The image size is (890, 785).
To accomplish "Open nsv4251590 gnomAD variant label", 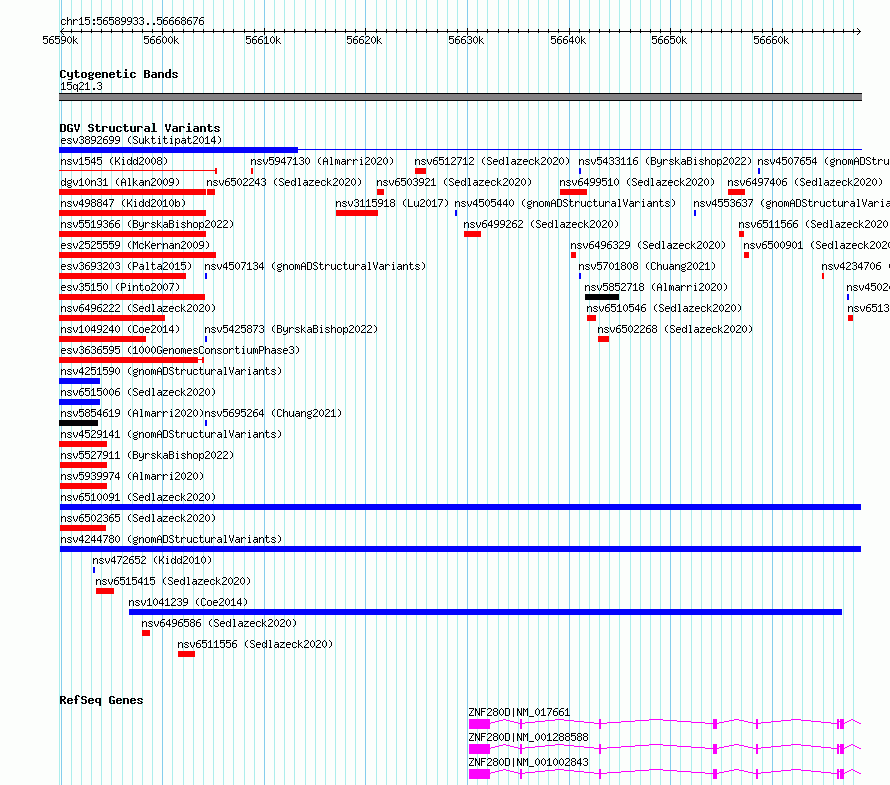I will click(171, 371).
